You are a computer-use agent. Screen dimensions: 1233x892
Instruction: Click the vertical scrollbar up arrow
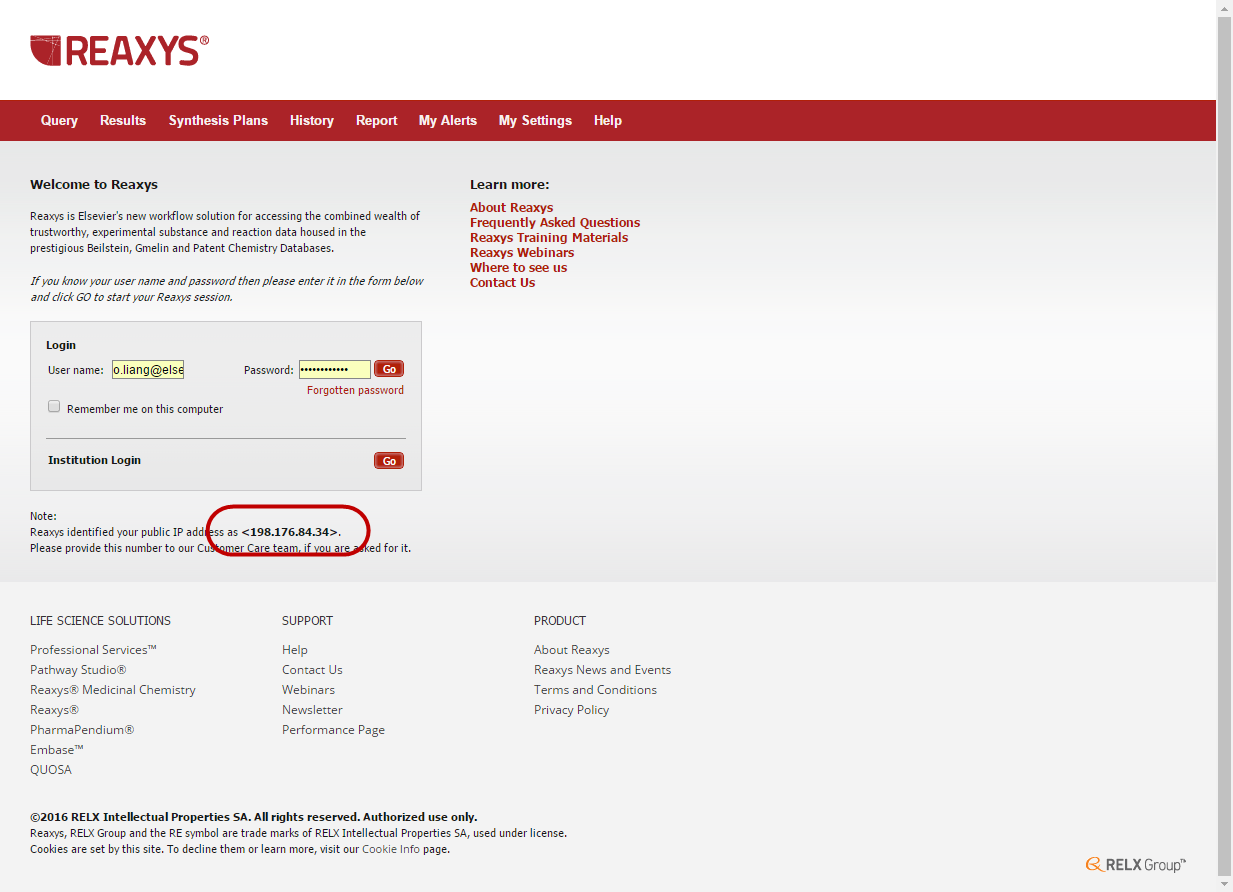coord(1225,8)
